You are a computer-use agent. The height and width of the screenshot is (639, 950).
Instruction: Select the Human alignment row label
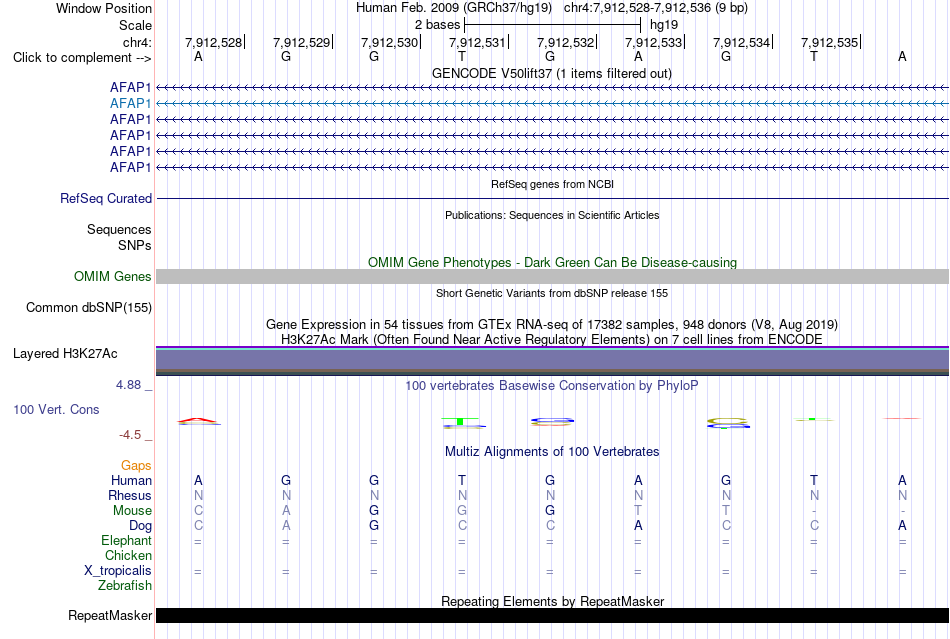click(131, 480)
